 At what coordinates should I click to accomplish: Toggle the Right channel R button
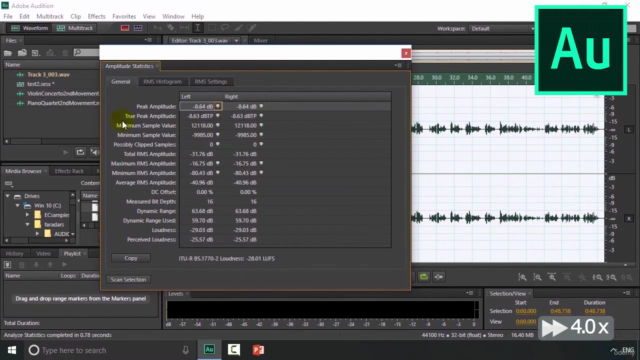coord(629,218)
